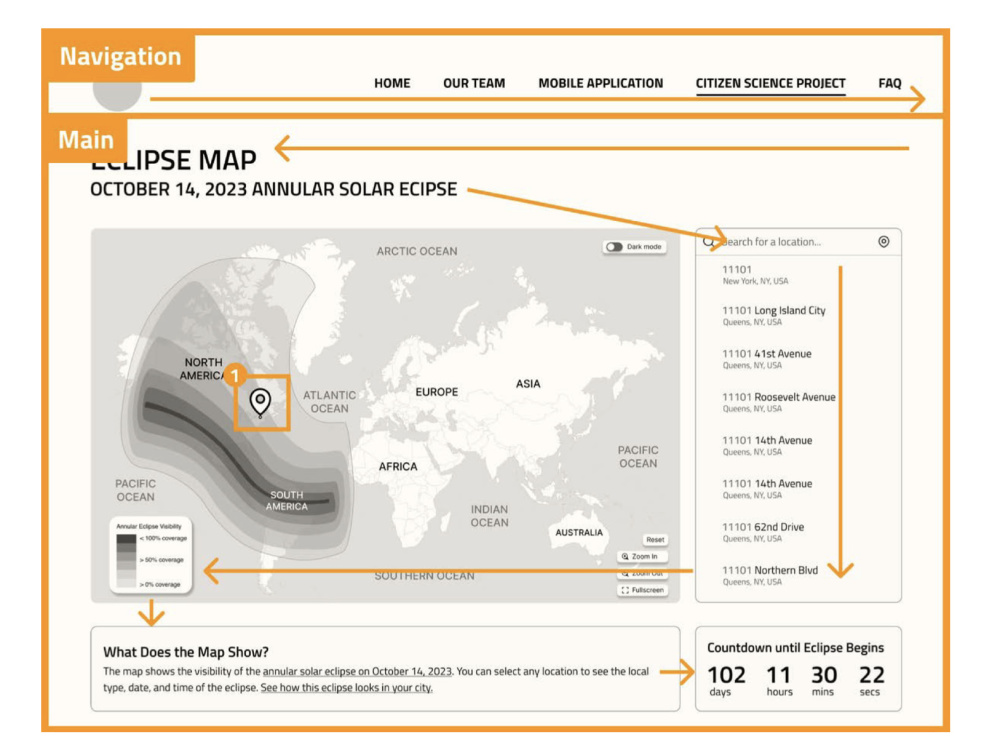Image resolution: width=1000 pixels, height=750 pixels.
Task: Click the ASIA label on map
Action: pos(528,384)
